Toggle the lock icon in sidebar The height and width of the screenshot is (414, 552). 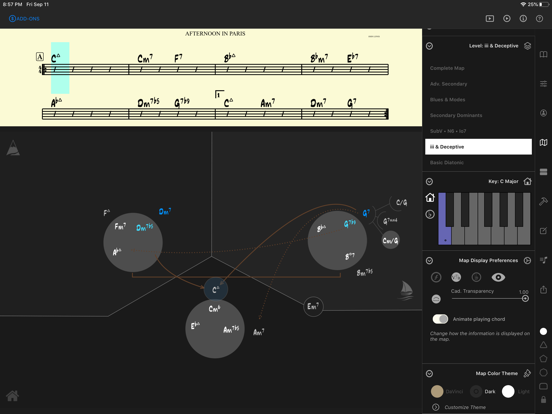(x=544, y=400)
